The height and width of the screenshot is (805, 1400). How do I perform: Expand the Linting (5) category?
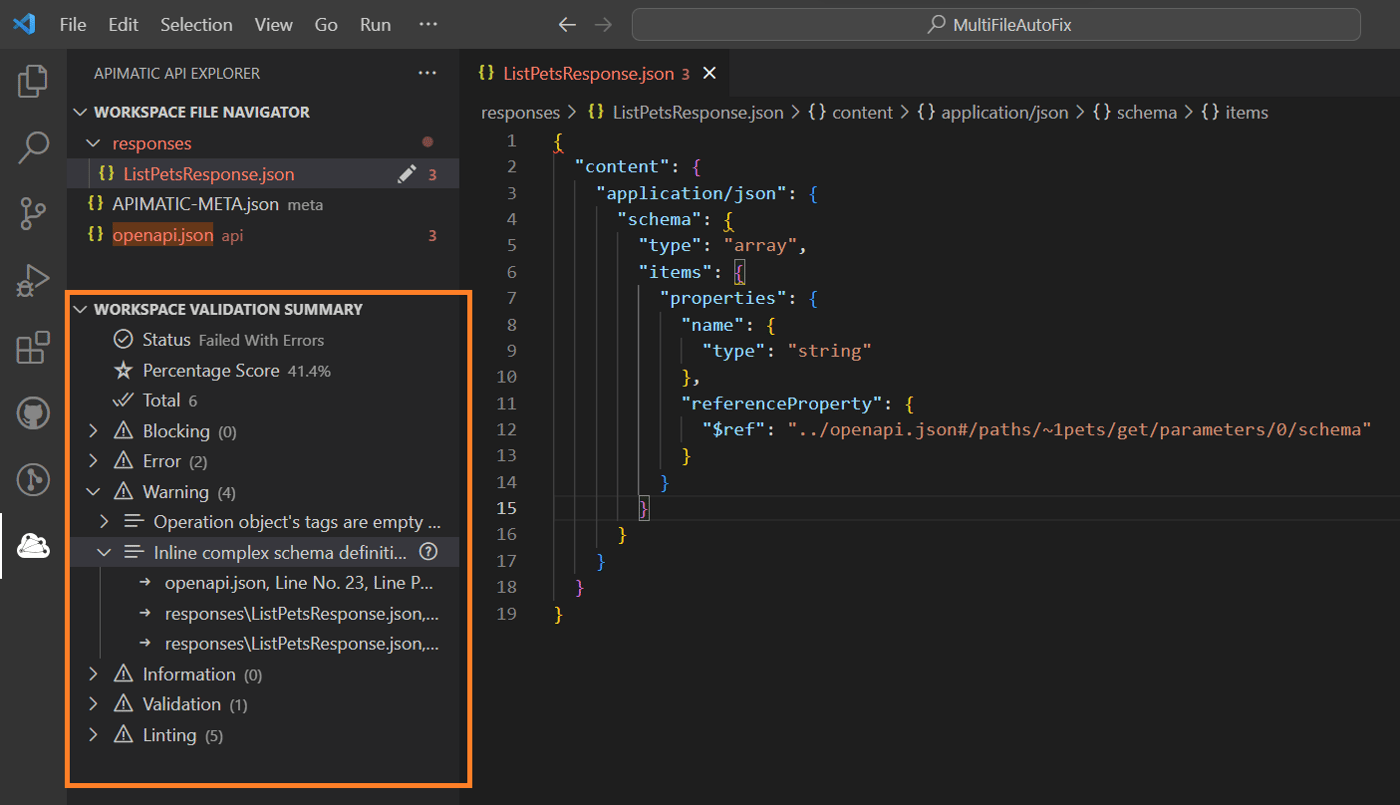click(94, 735)
